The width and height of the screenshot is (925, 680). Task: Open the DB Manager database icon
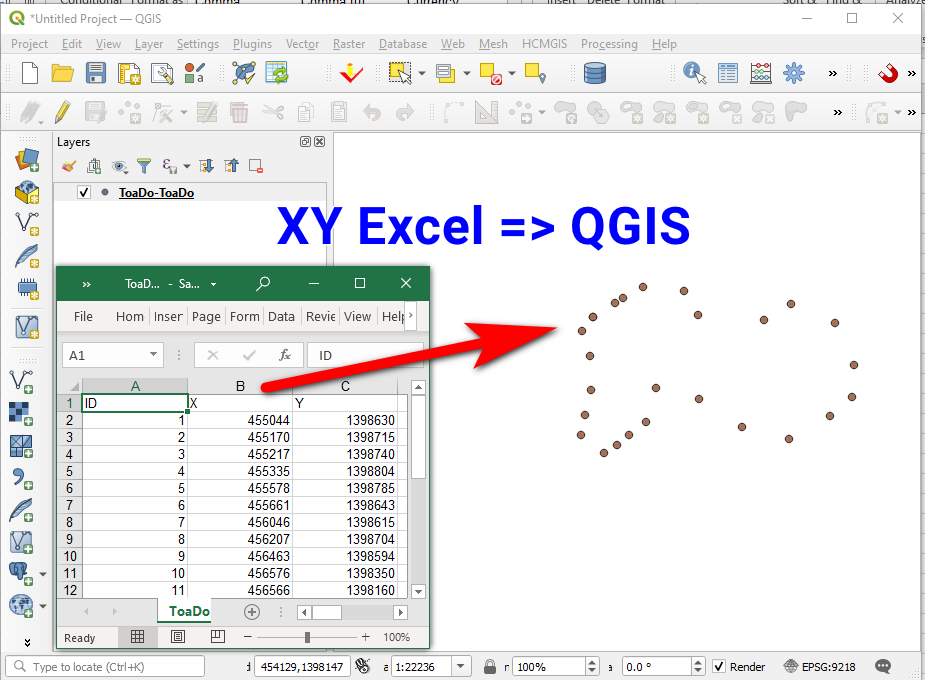pyautogui.click(x=595, y=73)
